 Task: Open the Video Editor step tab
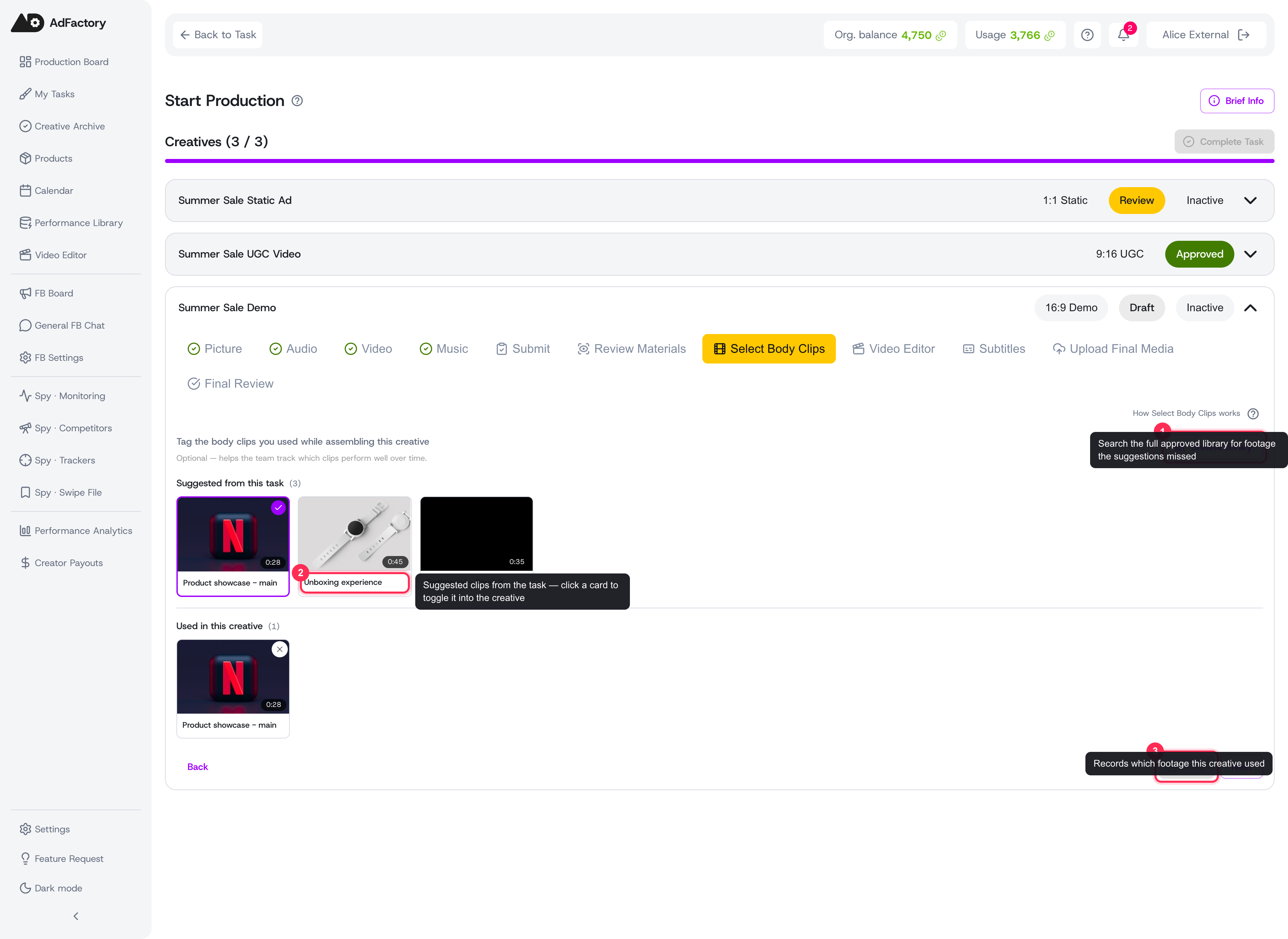pyautogui.click(x=894, y=348)
